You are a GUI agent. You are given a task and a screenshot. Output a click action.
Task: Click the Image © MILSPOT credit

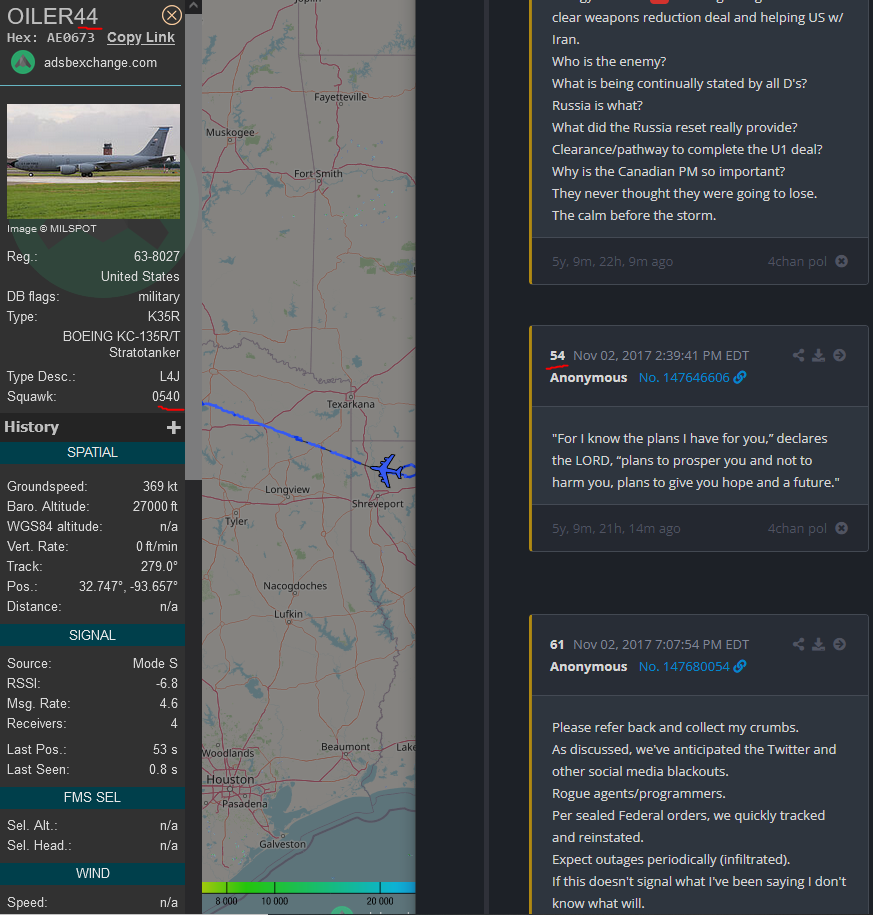[51, 229]
